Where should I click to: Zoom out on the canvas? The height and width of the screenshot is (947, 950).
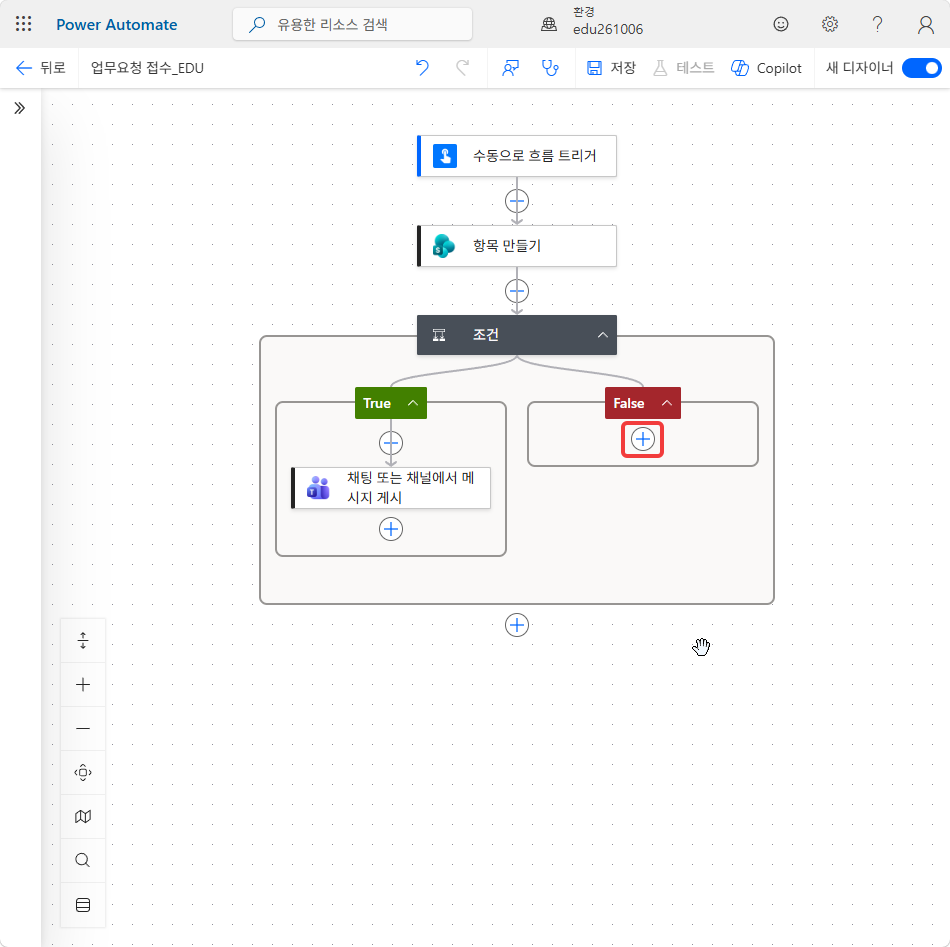point(83,728)
